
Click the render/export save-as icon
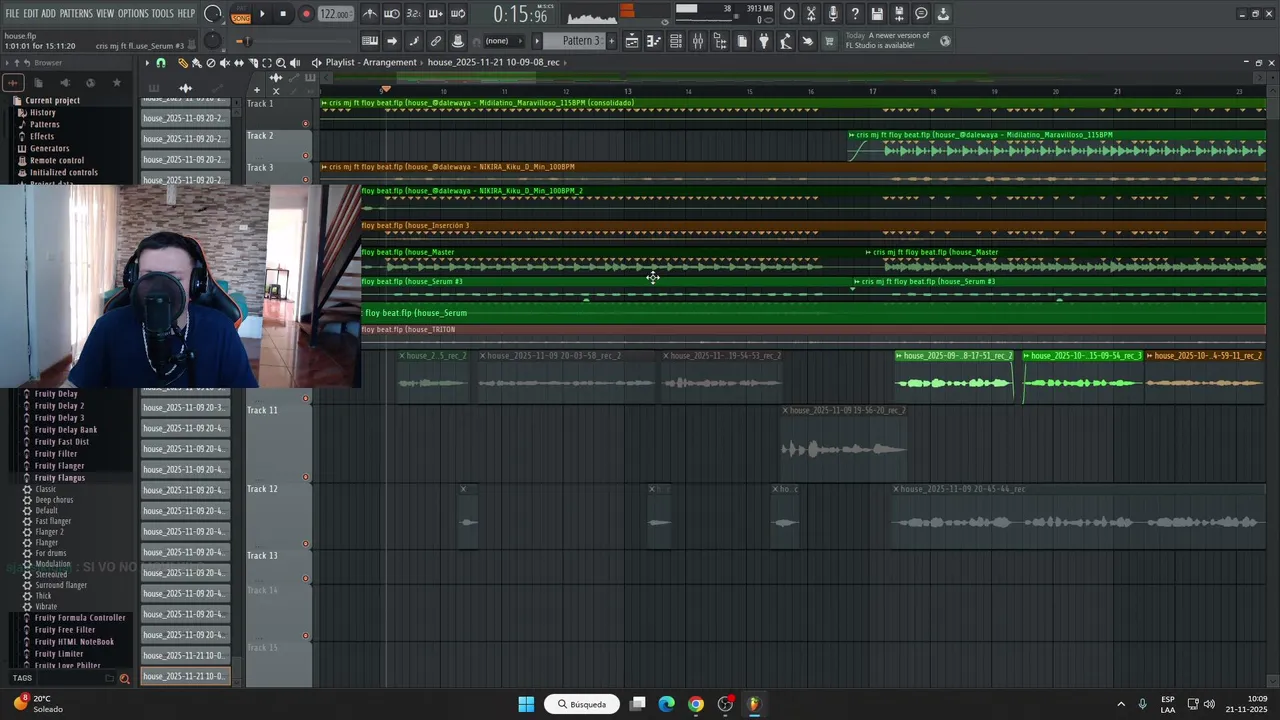point(899,14)
